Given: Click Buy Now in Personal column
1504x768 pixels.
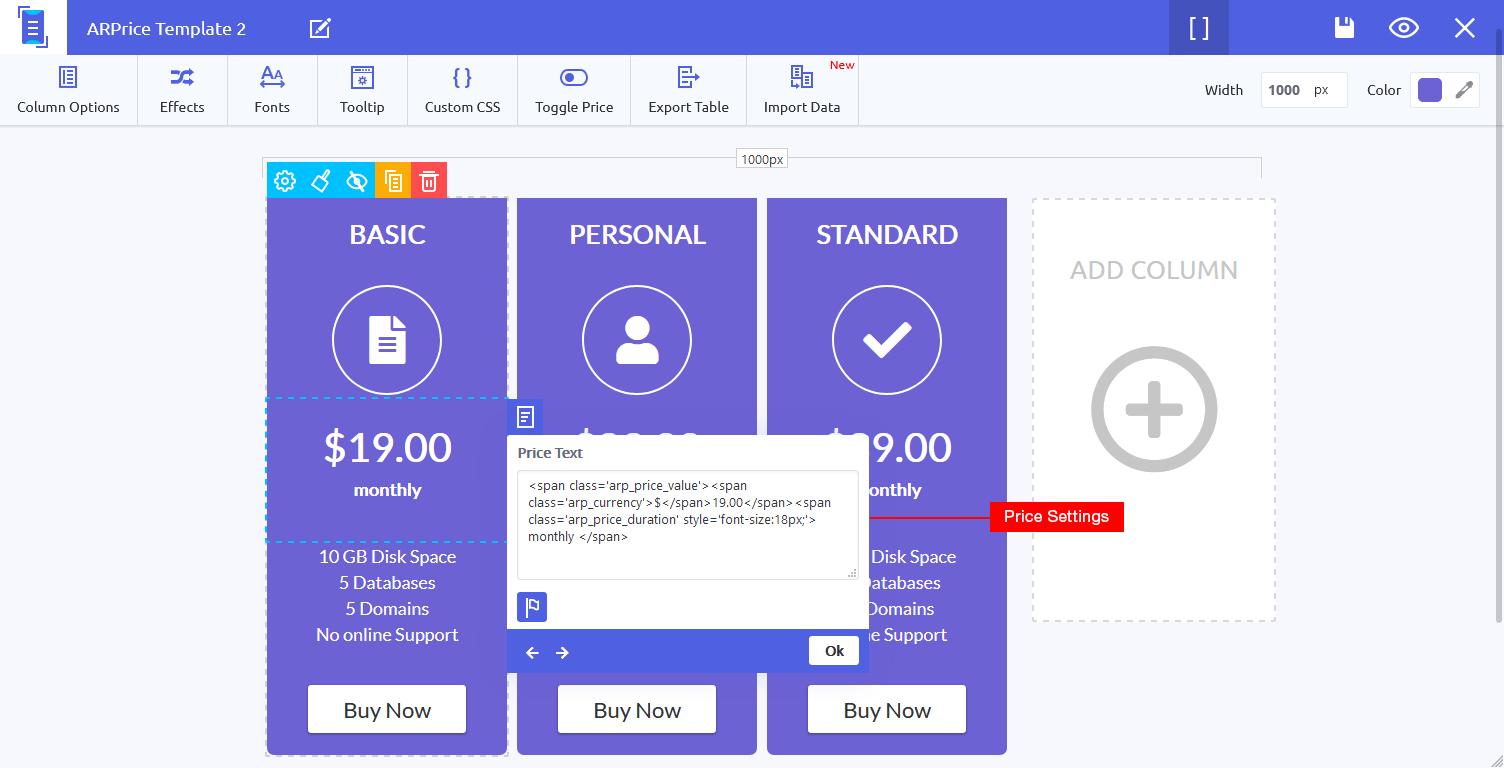Looking at the screenshot, I should coord(637,710).
